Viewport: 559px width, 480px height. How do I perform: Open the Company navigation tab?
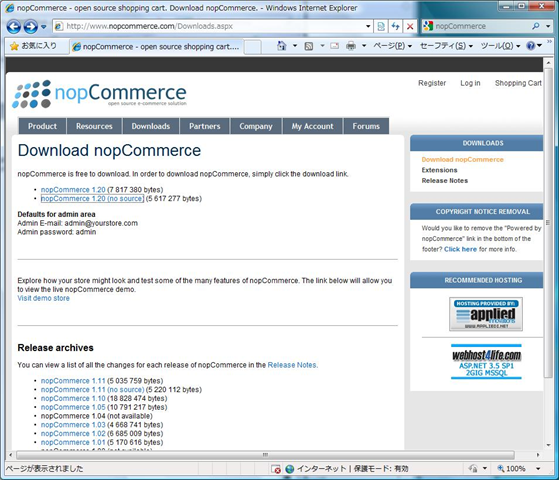coord(256,126)
